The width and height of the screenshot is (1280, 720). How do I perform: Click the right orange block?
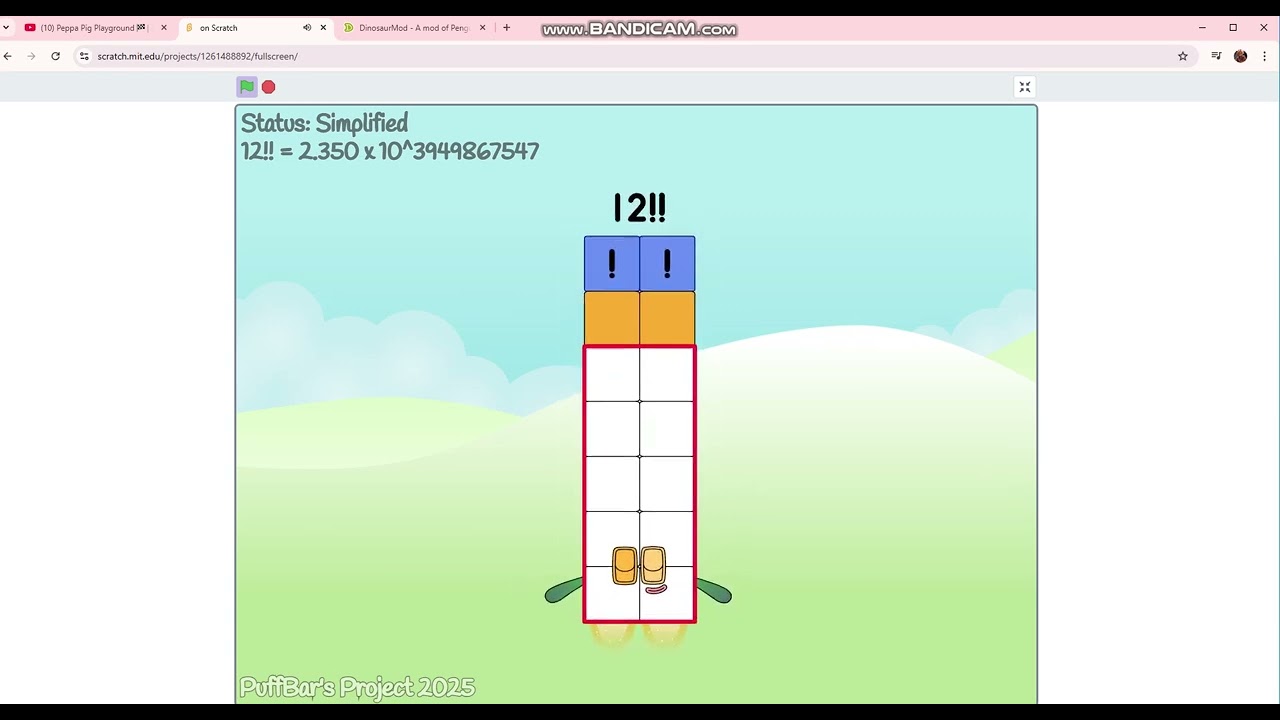coord(667,318)
